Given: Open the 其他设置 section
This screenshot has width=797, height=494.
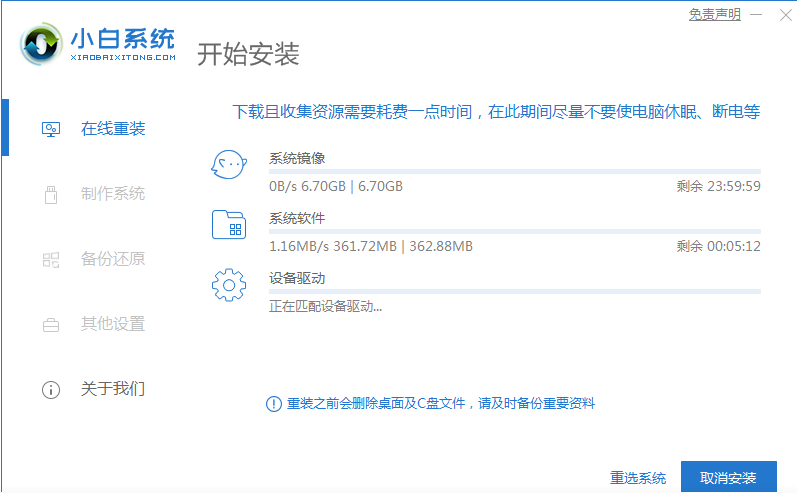Looking at the screenshot, I should 112,324.
